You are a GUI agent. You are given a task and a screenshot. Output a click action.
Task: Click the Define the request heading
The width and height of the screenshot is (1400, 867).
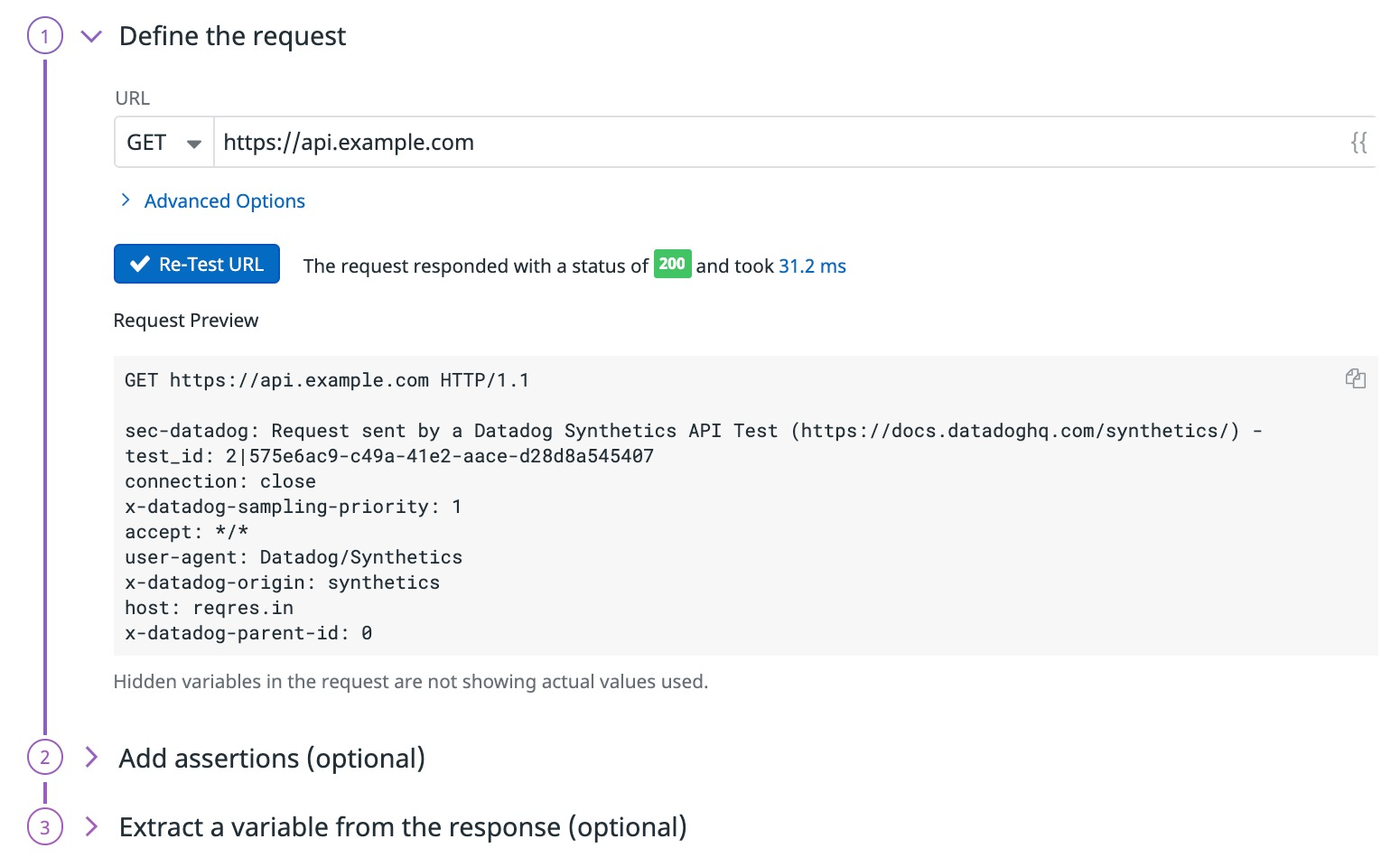232,36
